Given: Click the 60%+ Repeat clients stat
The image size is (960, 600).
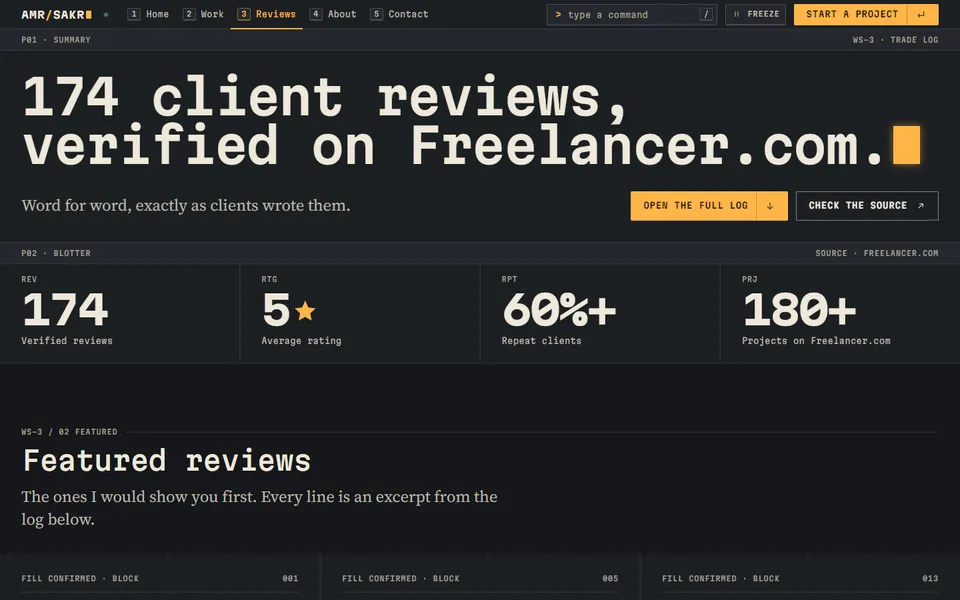Looking at the screenshot, I should pos(600,313).
